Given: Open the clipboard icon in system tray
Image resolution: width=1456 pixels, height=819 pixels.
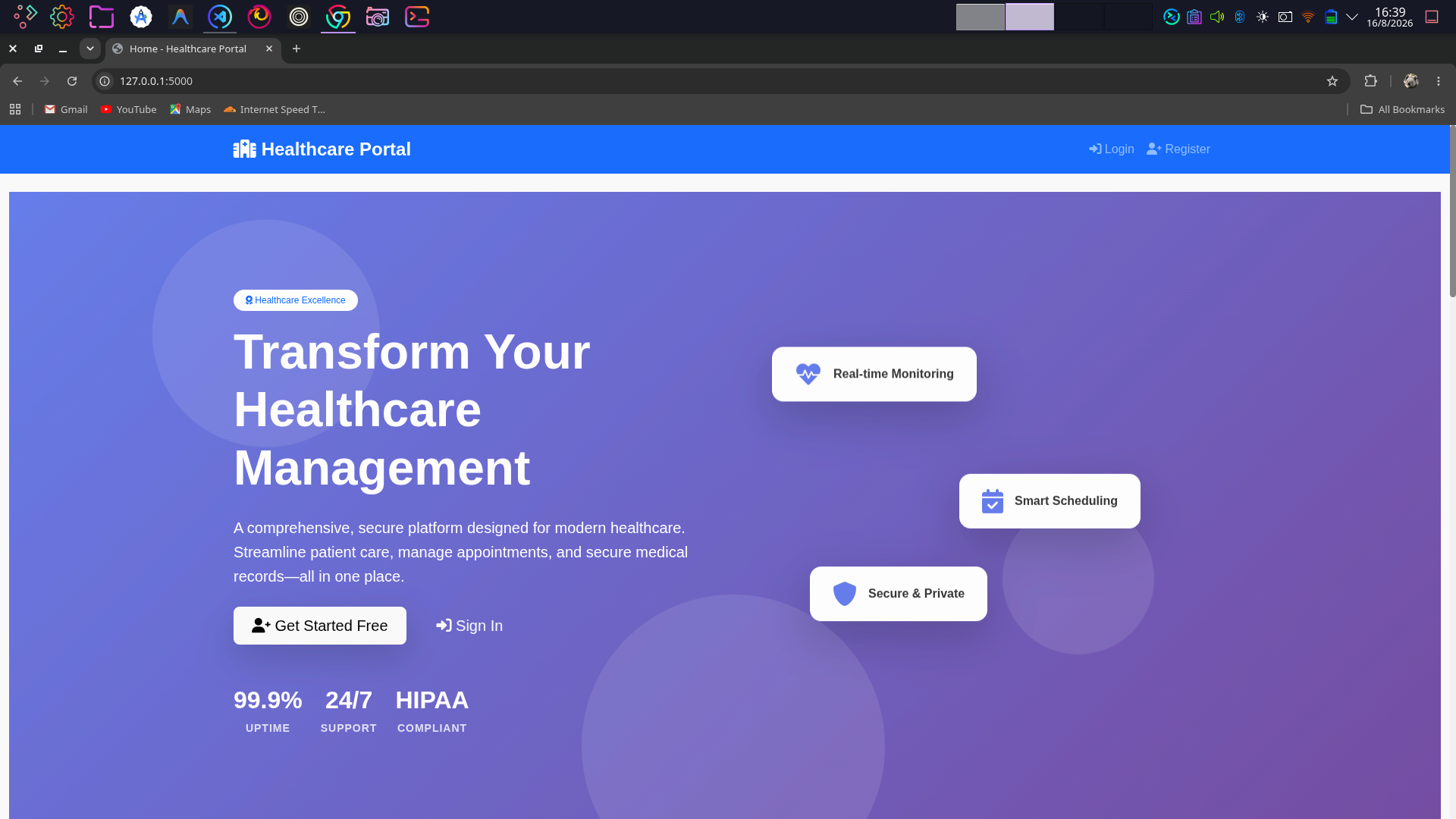Looking at the screenshot, I should click(1194, 17).
